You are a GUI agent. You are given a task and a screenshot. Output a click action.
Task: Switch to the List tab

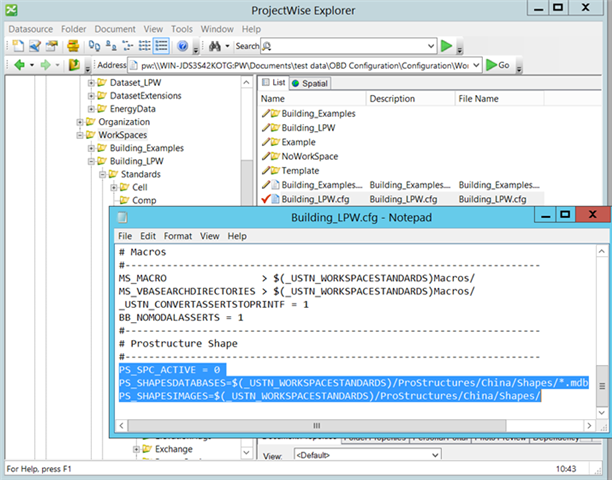point(274,82)
